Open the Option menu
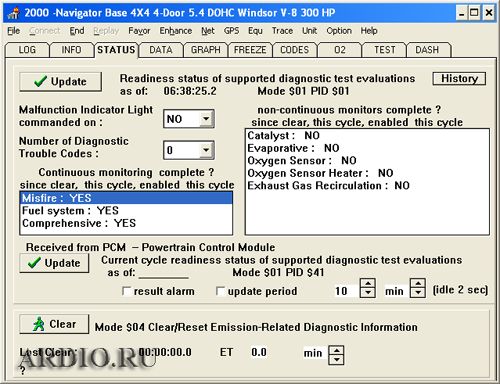 coord(339,31)
